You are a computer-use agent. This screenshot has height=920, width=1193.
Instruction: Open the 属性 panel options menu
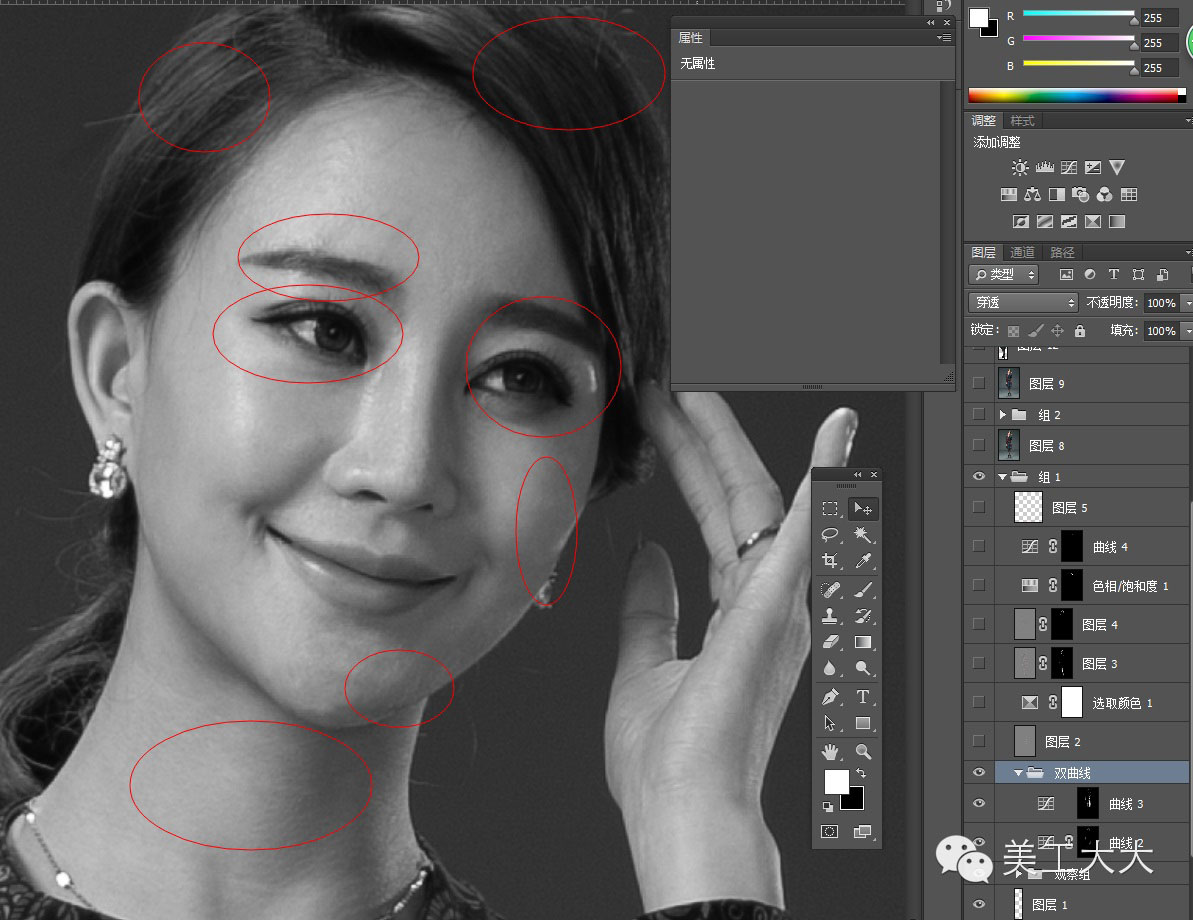(x=945, y=37)
